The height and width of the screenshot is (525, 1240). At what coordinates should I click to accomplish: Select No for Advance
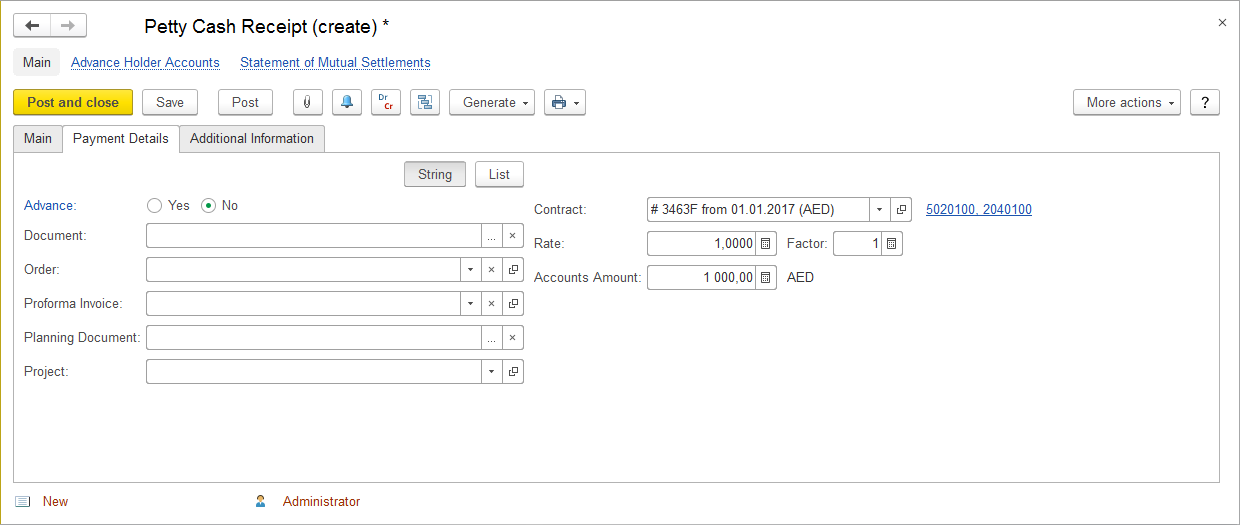click(x=209, y=205)
